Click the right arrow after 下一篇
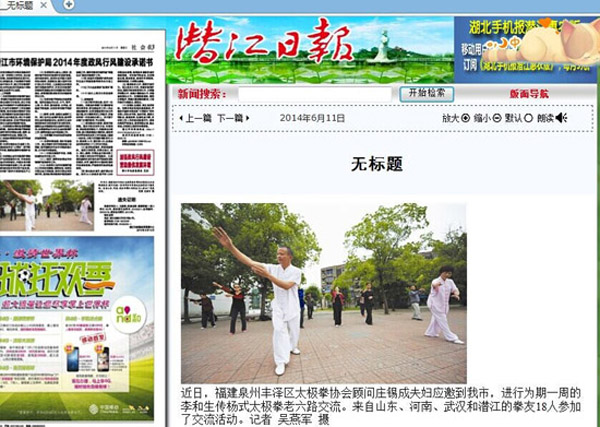Screen dimensions: 600x427 pyautogui.click(x=248, y=118)
